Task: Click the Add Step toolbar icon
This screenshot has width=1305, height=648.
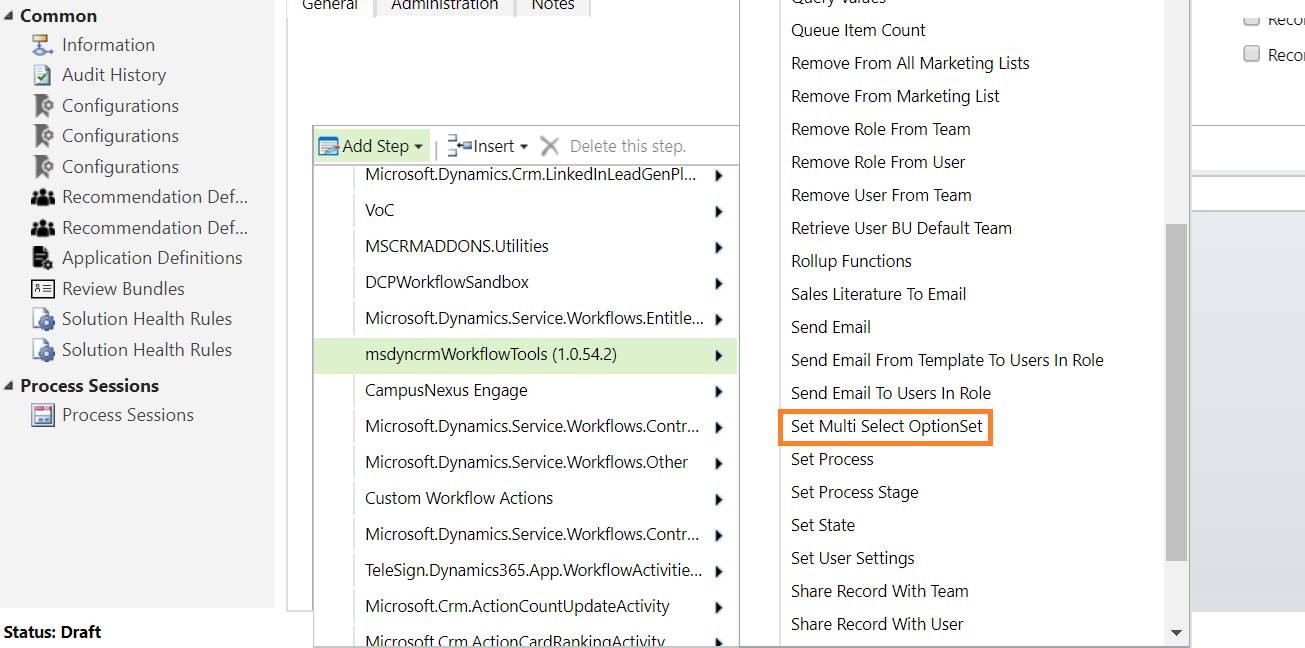Action: click(330, 145)
